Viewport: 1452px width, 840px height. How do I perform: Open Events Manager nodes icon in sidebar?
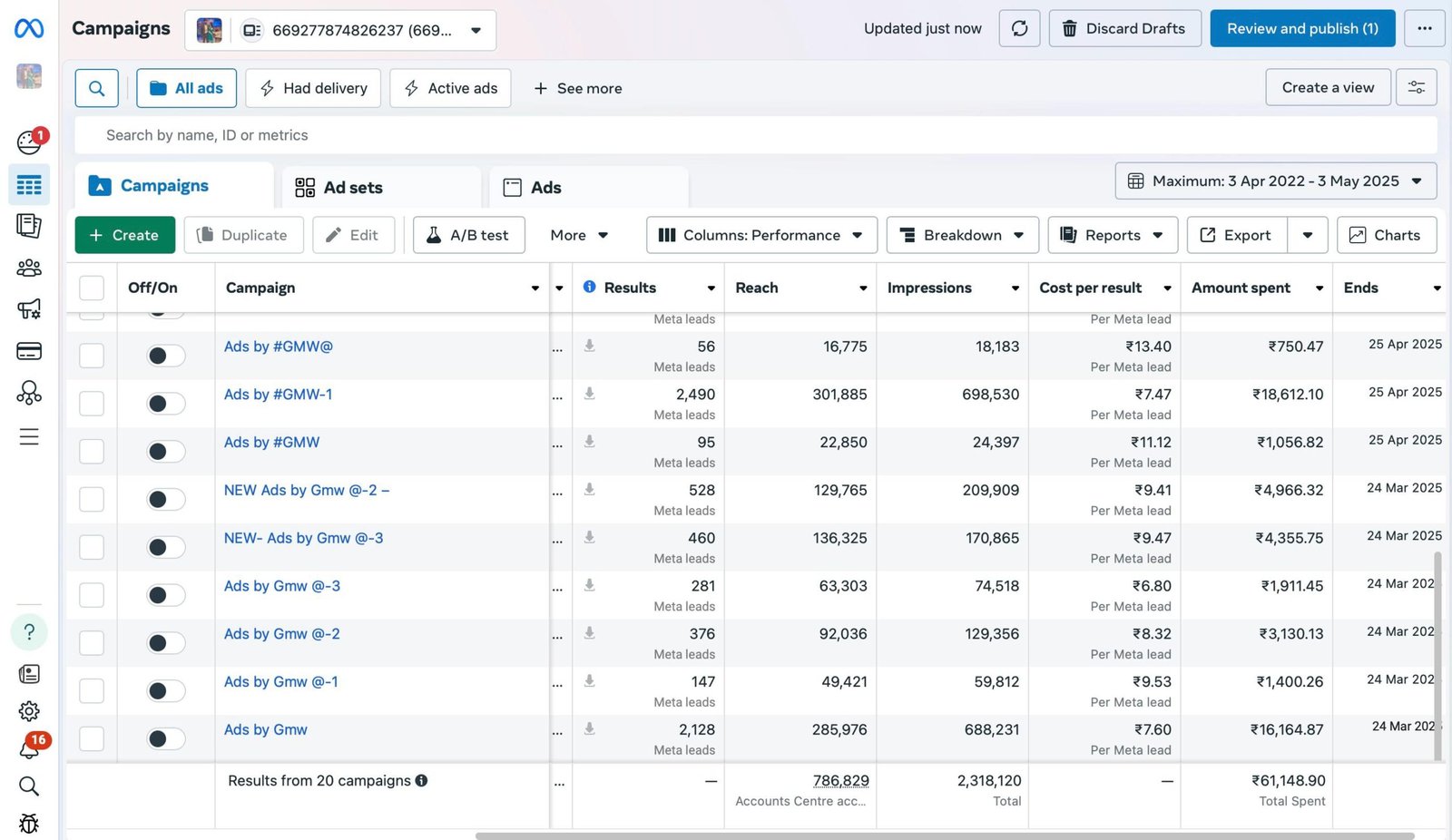coord(29,392)
